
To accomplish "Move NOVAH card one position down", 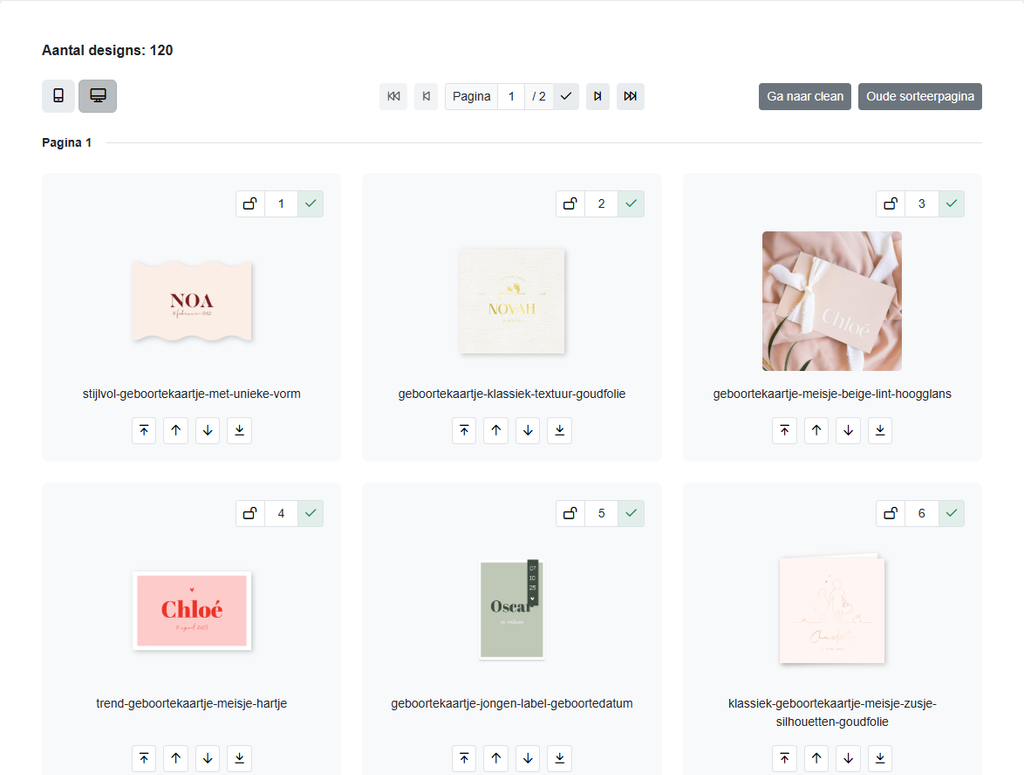I will [x=528, y=430].
